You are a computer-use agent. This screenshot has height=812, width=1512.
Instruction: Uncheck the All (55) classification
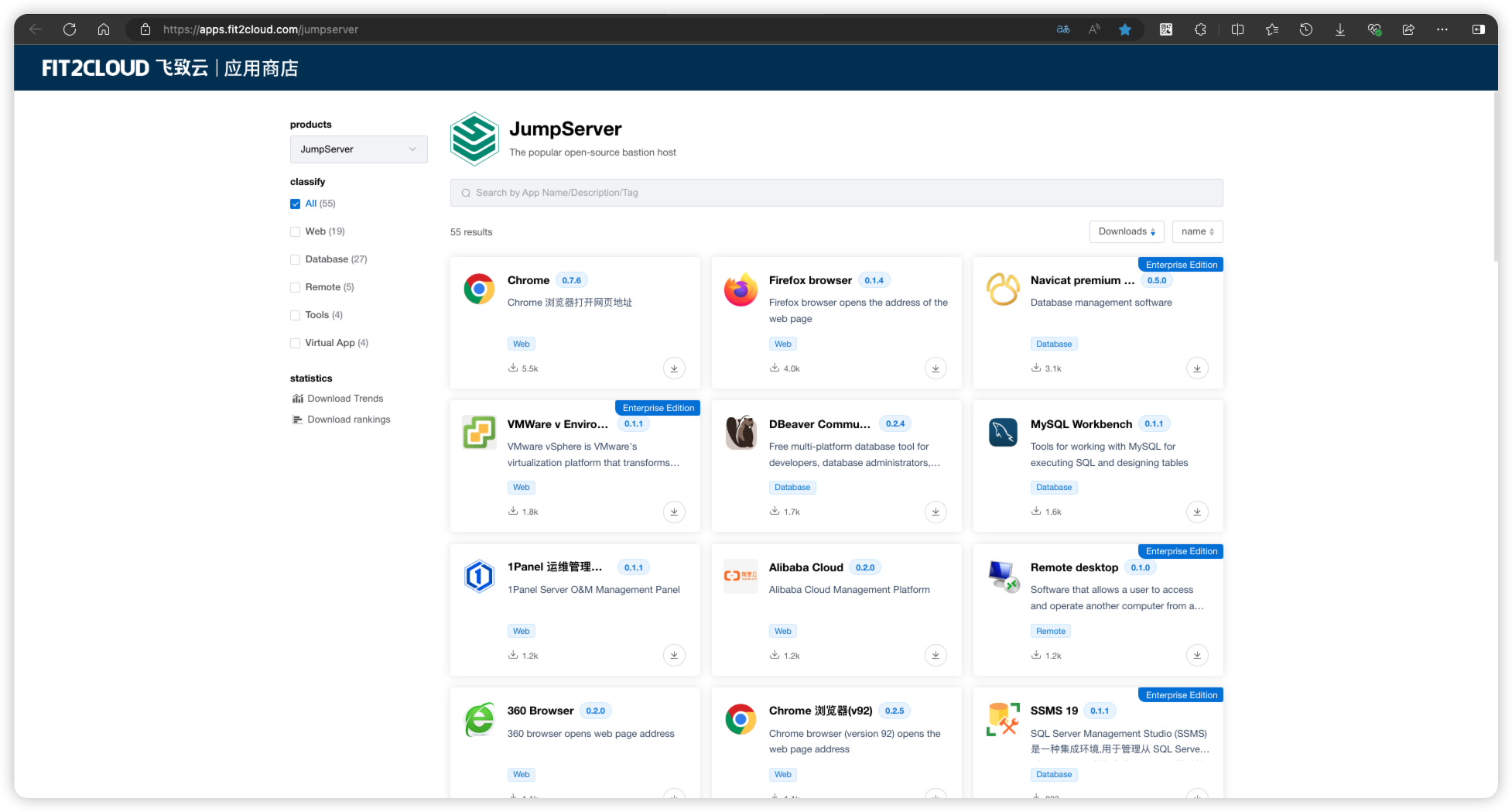[x=295, y=204]
